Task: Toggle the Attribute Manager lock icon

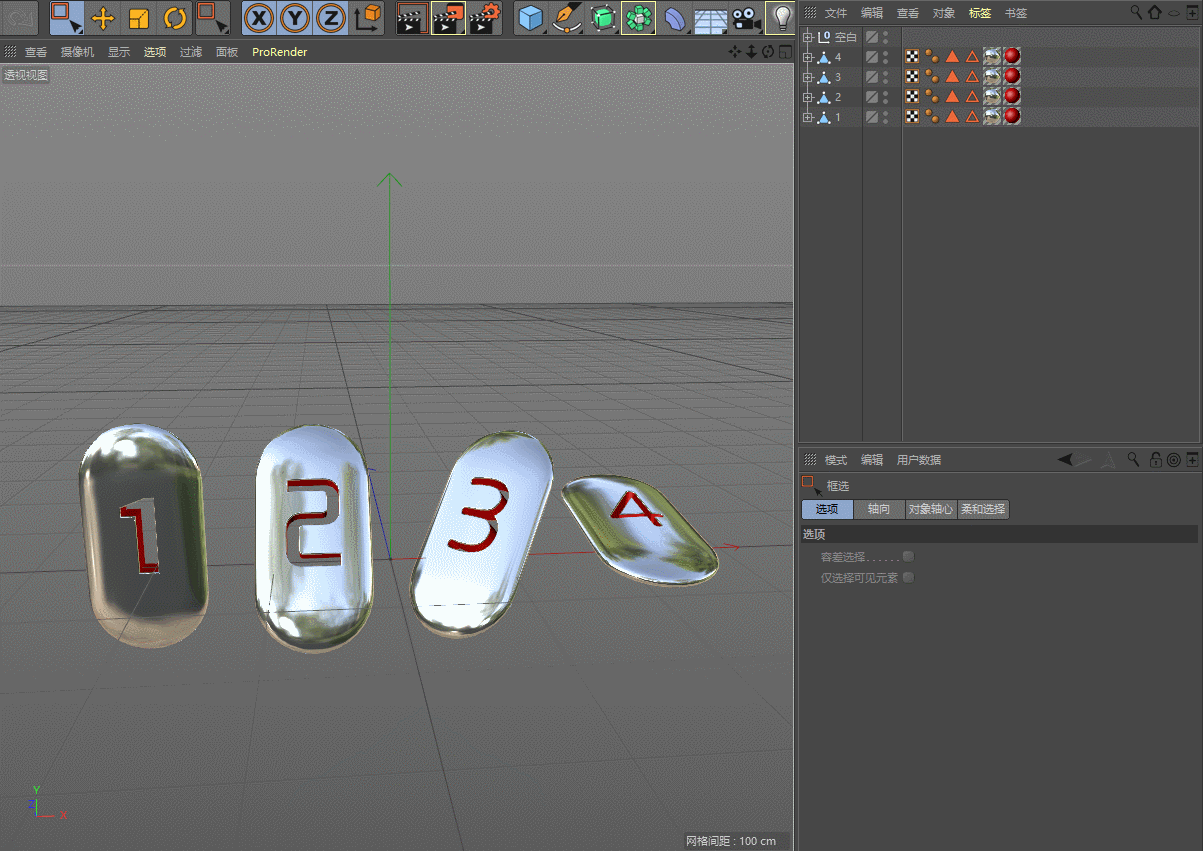Action: [1155, 460]
